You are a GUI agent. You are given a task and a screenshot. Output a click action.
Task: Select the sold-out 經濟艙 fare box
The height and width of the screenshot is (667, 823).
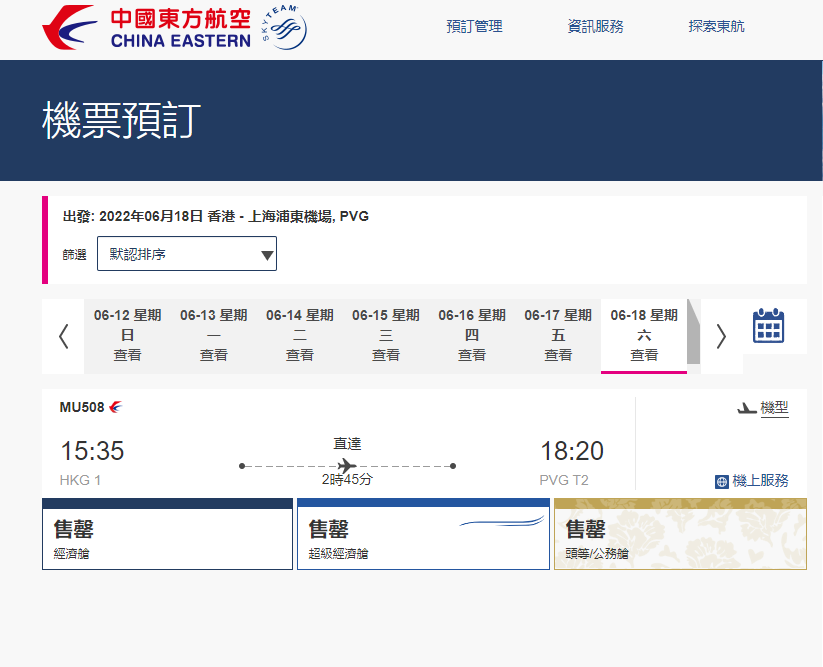[167, 535]
